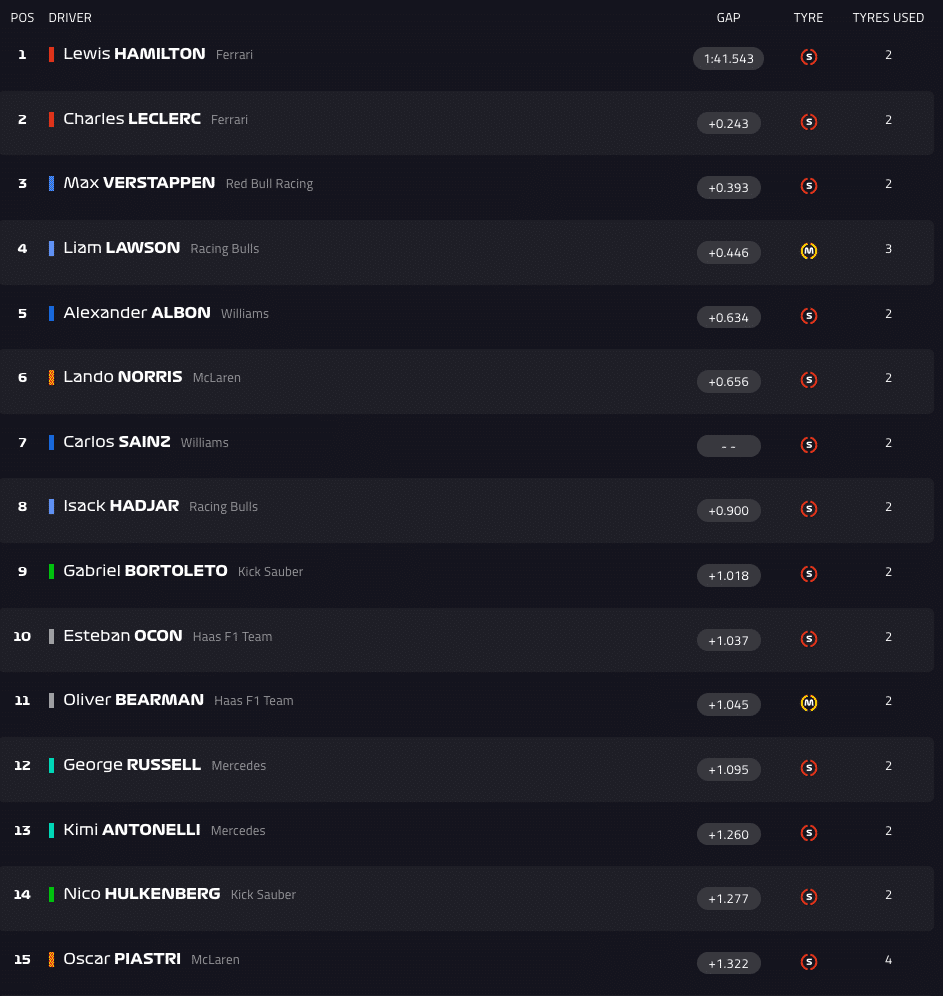943x996 pixels.
Task: Click Leclerc's +0.243 gap badge
Action: pyautogui.click(x=728, y=123)
